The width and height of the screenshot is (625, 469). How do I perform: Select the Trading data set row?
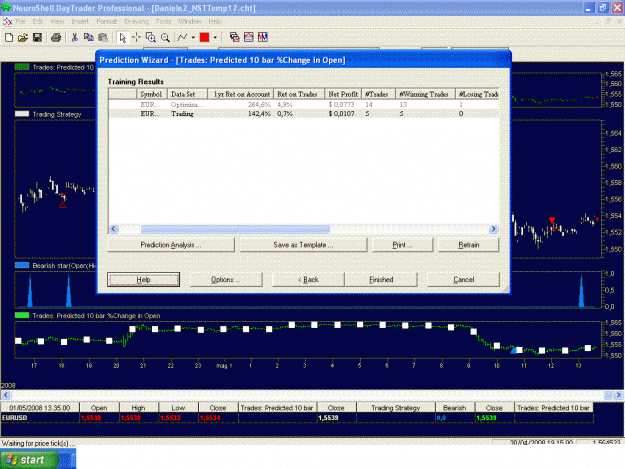(304, 114)
